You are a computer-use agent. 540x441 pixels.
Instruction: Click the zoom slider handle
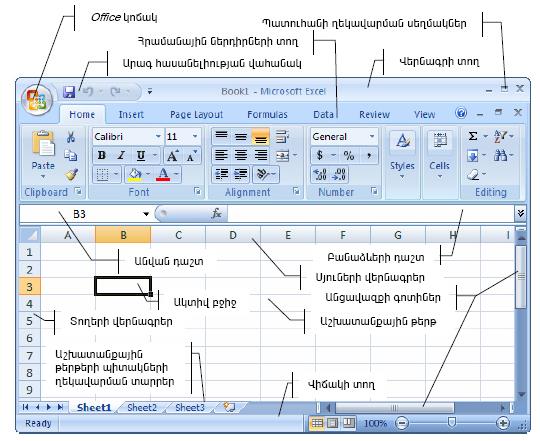(x=451, y=422)
